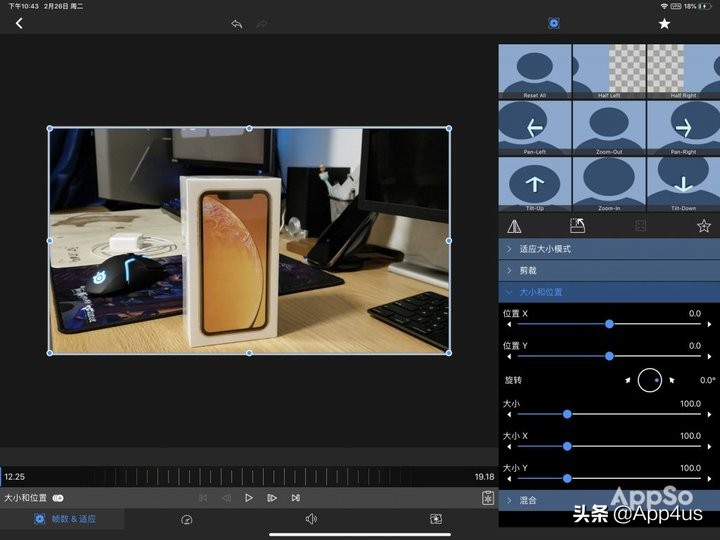Adjust the 位置 Y slider handle

click(609, 356)
